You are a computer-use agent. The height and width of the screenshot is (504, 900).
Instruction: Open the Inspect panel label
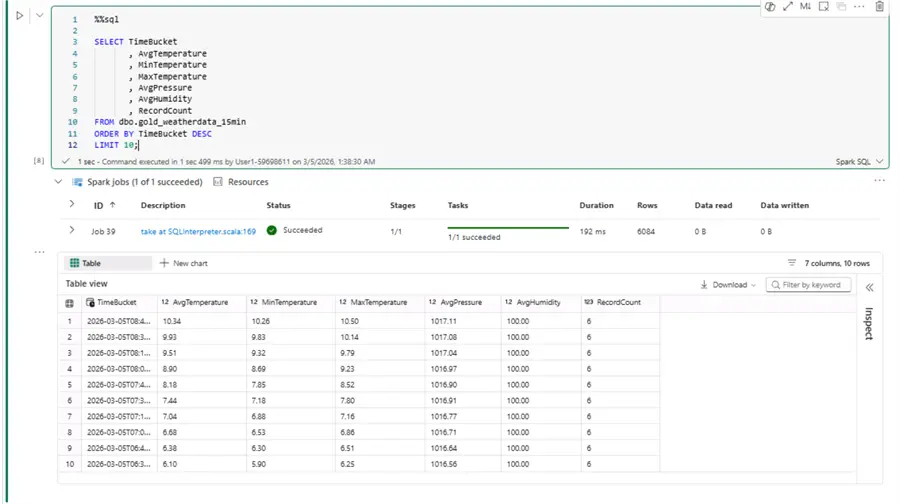869,324
